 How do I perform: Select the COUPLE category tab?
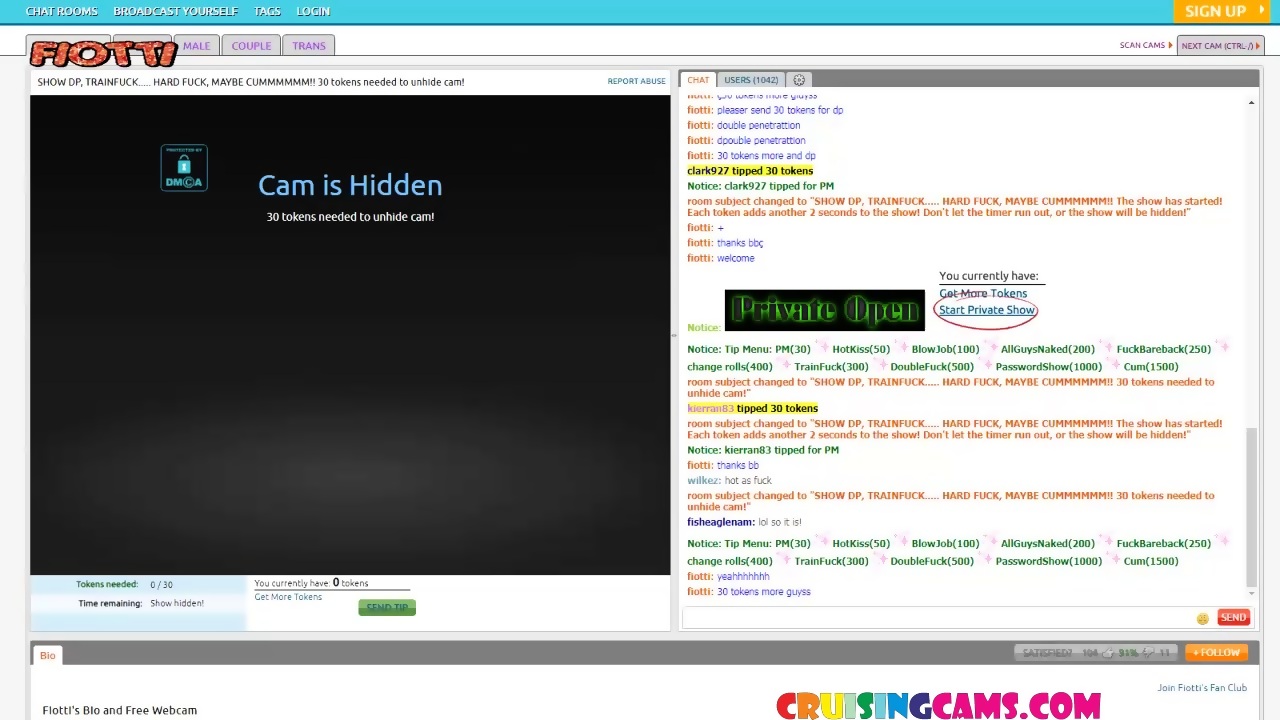click(x=251, y=46)
